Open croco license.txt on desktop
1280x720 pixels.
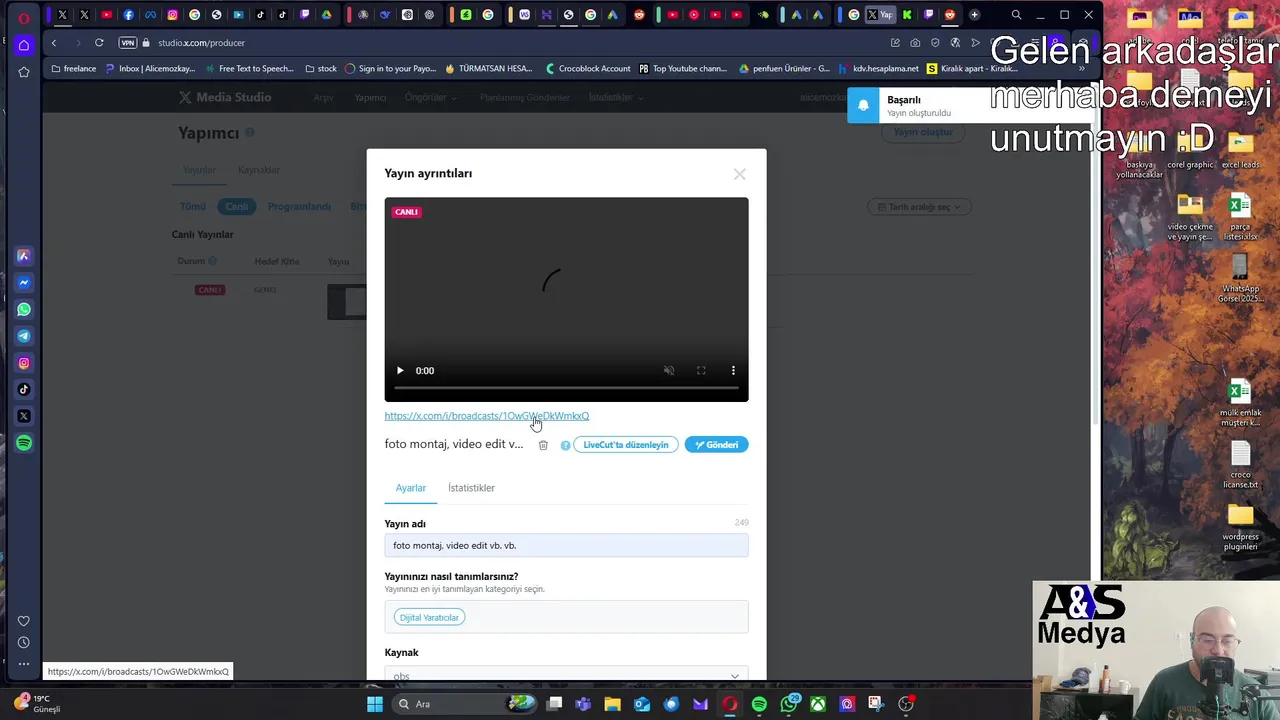pos(1240,465)
